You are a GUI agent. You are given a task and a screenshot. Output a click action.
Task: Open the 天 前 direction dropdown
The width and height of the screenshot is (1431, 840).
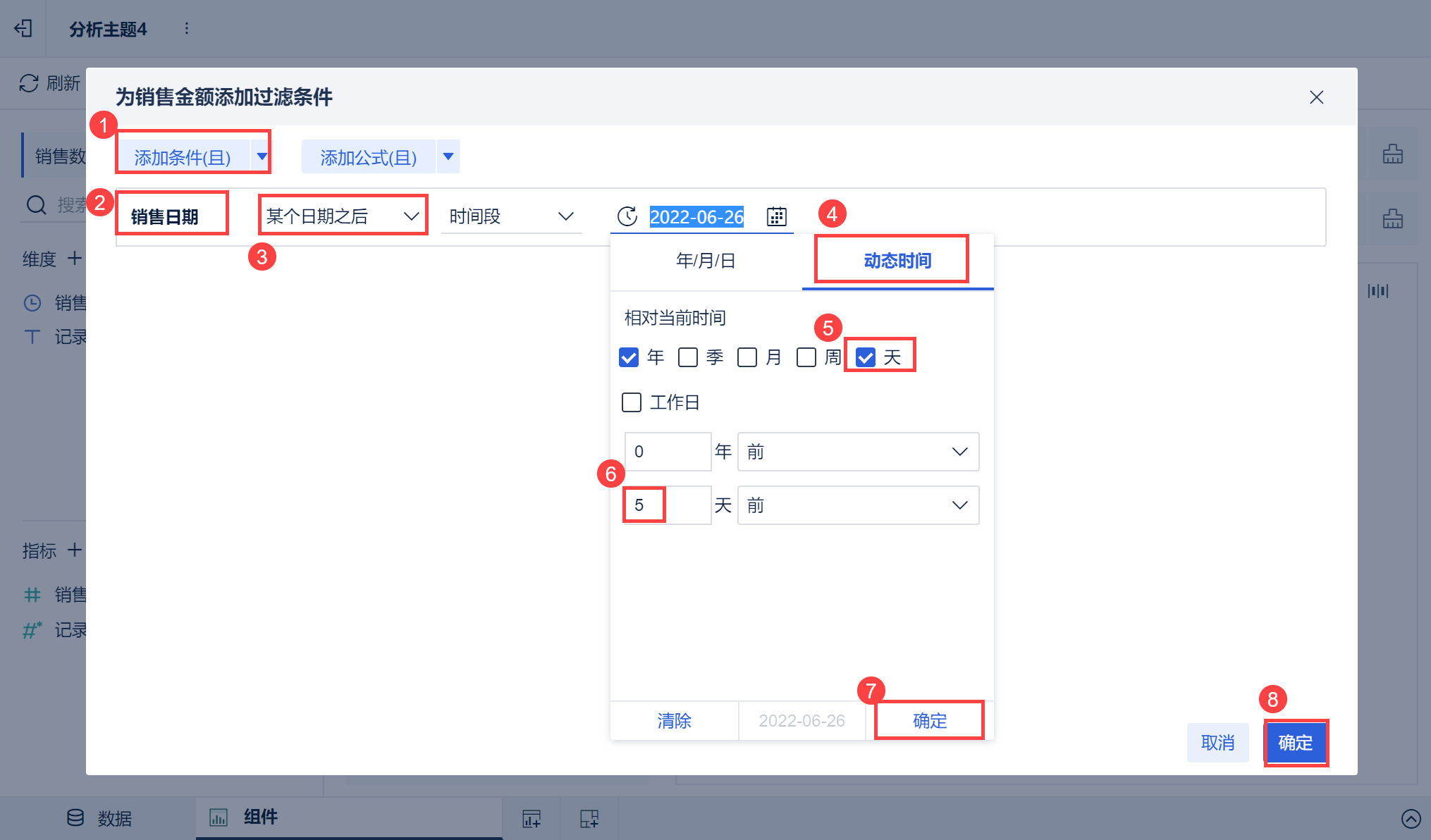[858, 505]
